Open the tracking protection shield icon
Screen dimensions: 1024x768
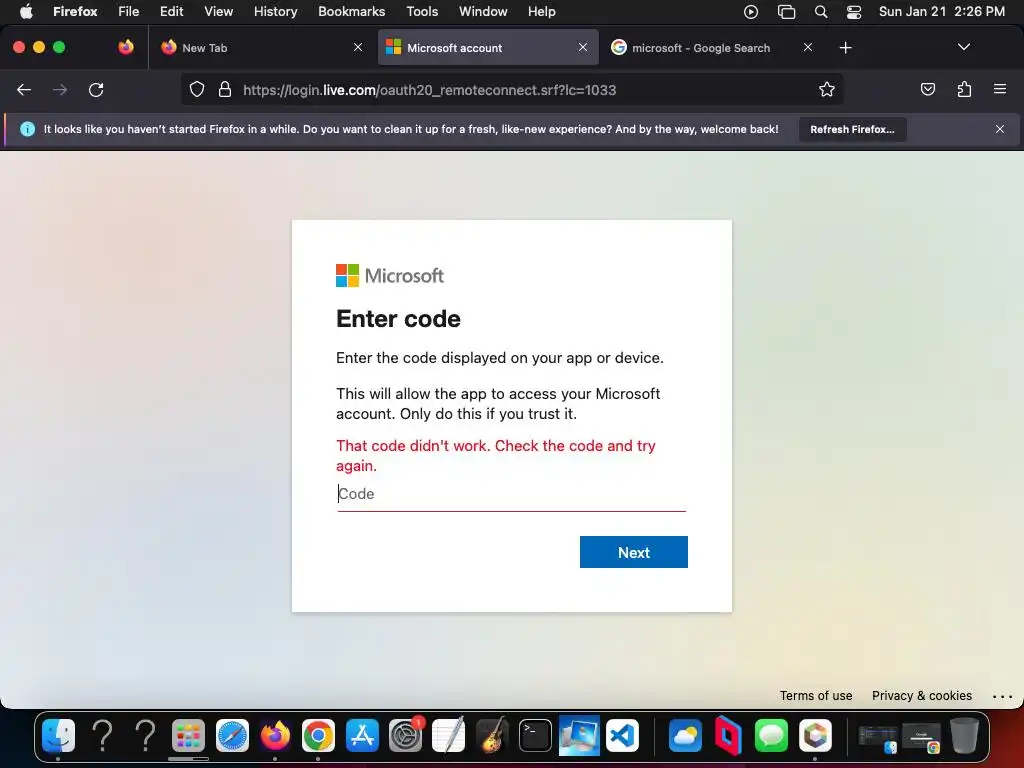[197, 90]
